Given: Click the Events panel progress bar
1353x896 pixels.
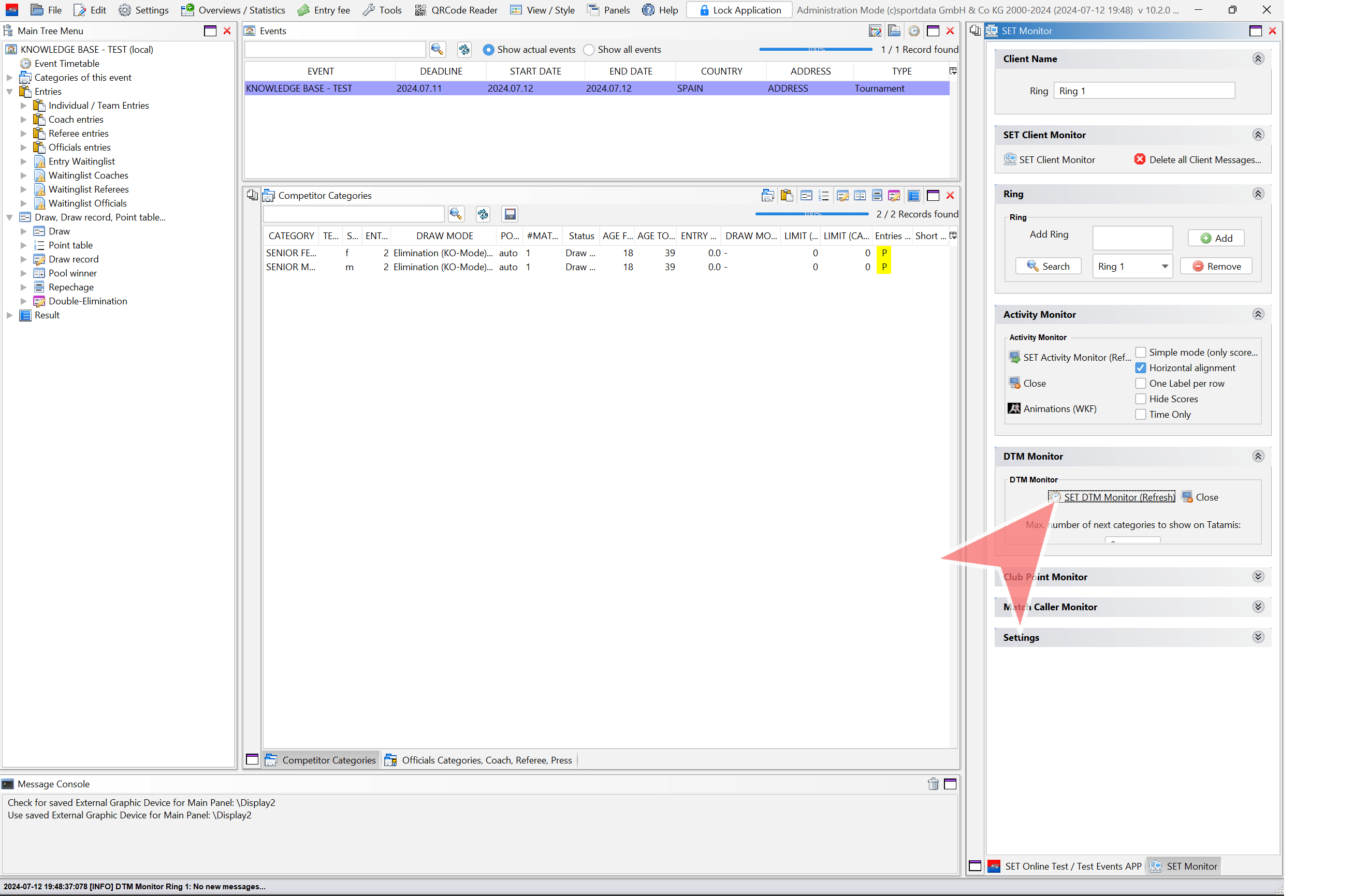Looking at the screenshot, I should click(x=815, y=50).
